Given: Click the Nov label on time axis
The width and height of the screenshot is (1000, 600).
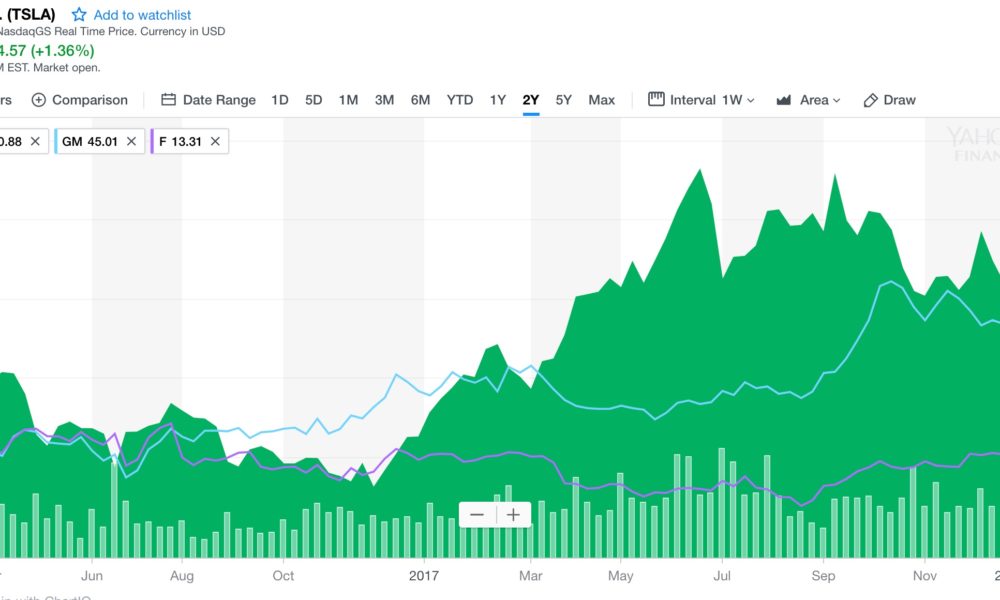Looking at the screenshot, I should point(925,576).
